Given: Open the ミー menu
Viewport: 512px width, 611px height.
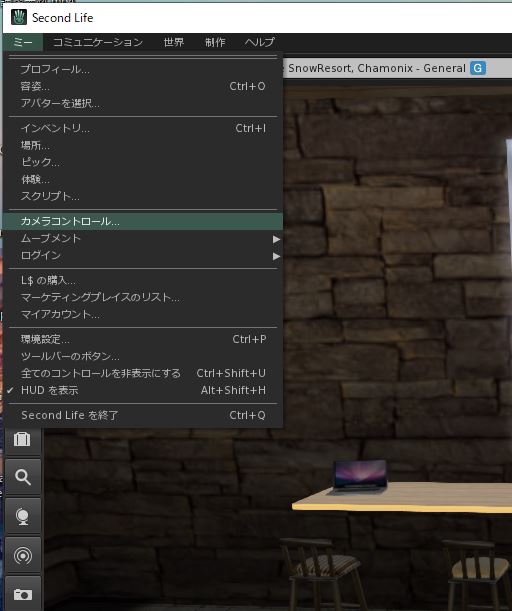Looking at the screenshot, I should tap(23, 42).
